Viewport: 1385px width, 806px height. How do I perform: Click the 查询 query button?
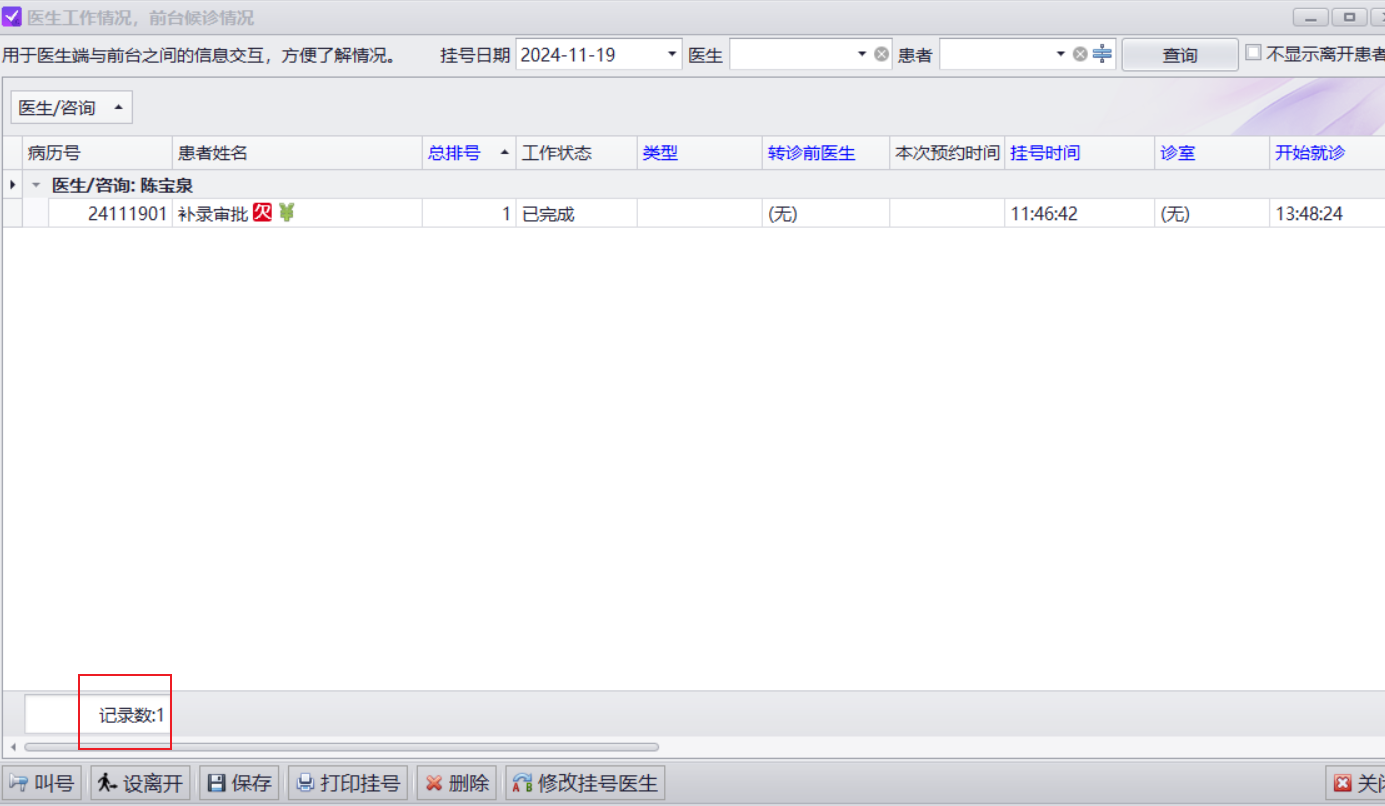[x=1180, y=55]
